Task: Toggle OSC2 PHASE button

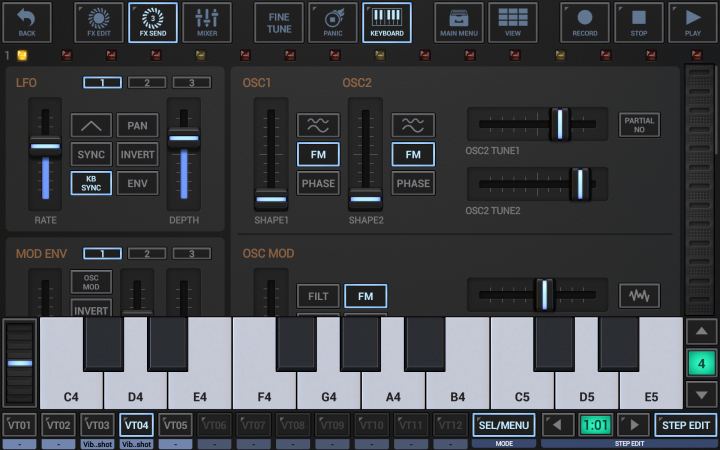Action: (x=413, y=183)
